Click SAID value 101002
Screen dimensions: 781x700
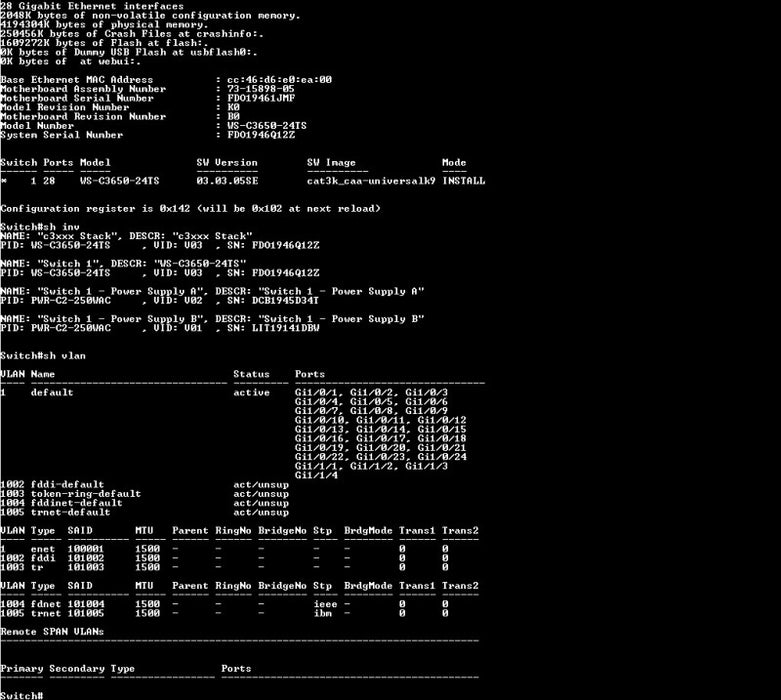[86, 558]
